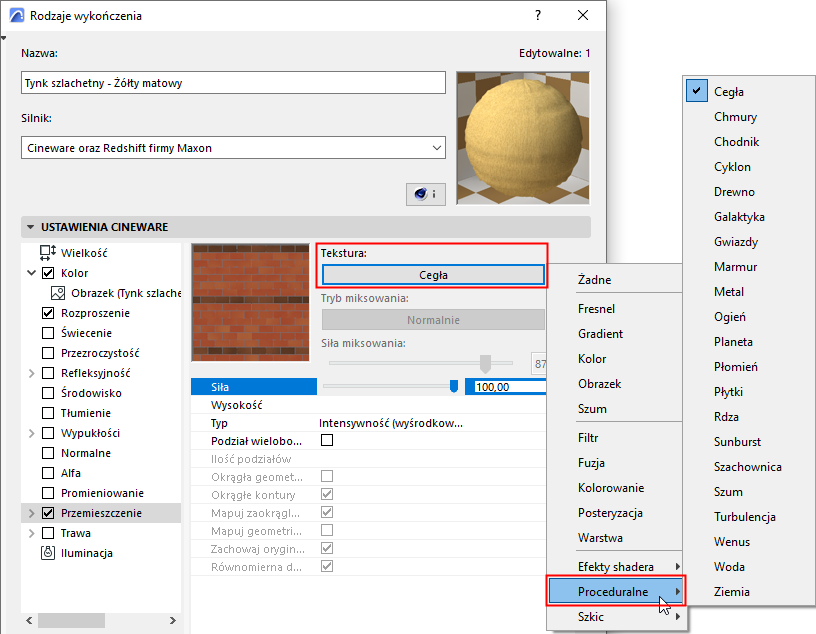The width and height of the screenshot is (816, 634).
Task: Click the channel list scroll right arrow
Action: tap(173, 620)
